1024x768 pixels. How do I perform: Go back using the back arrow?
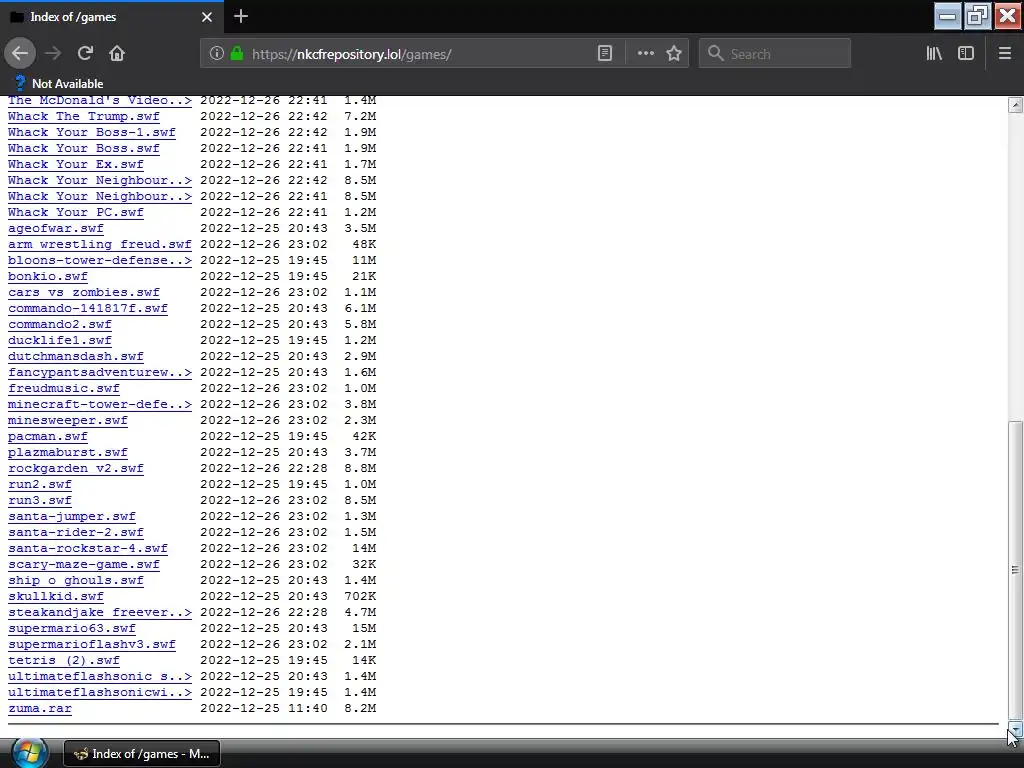click(x=20, y=54)
